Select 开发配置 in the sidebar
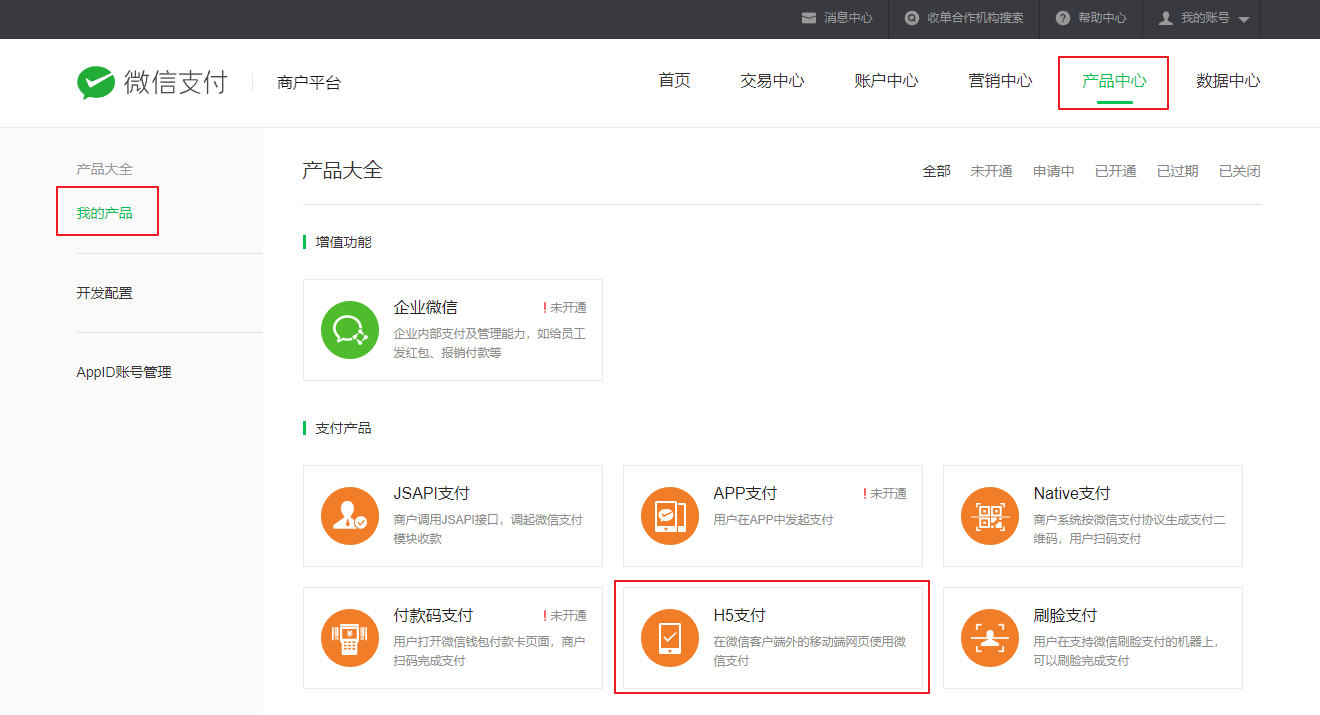The image size is (1320, 715). click(104, 293)
